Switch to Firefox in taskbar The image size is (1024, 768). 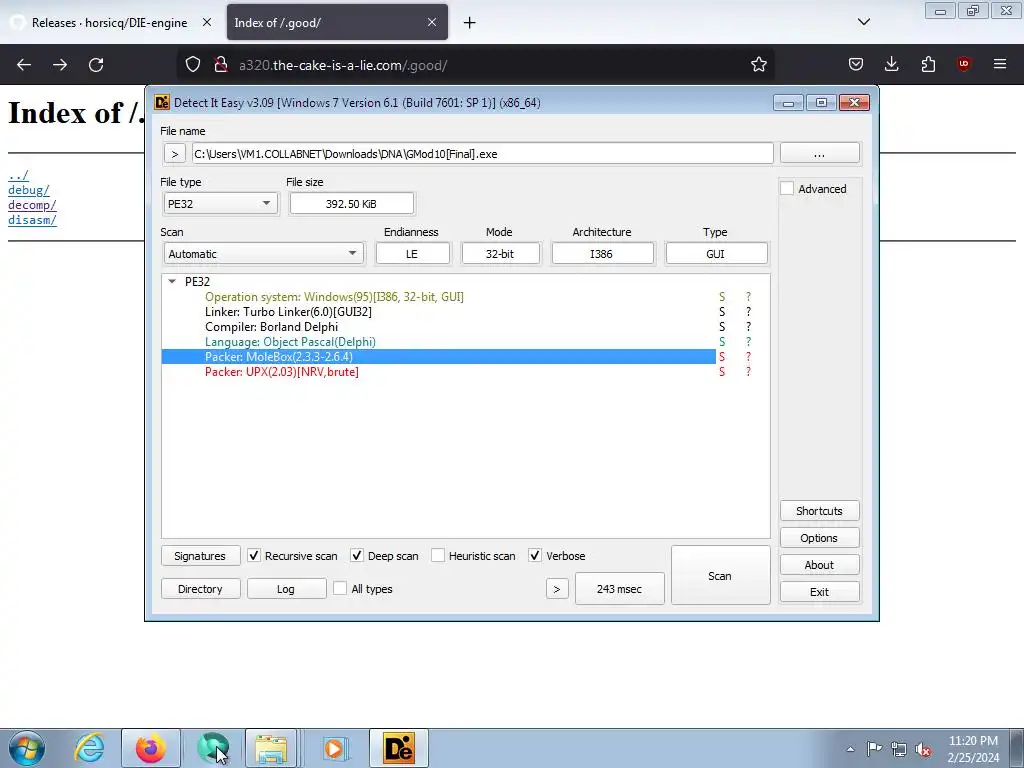[151, 748]
